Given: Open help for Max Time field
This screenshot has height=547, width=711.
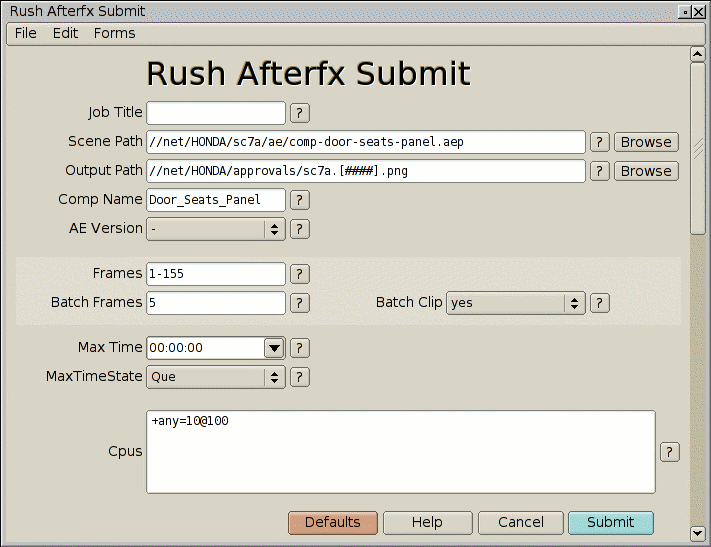Looking at the screenshot, I should pyautogui.click(x=300, y=348).
